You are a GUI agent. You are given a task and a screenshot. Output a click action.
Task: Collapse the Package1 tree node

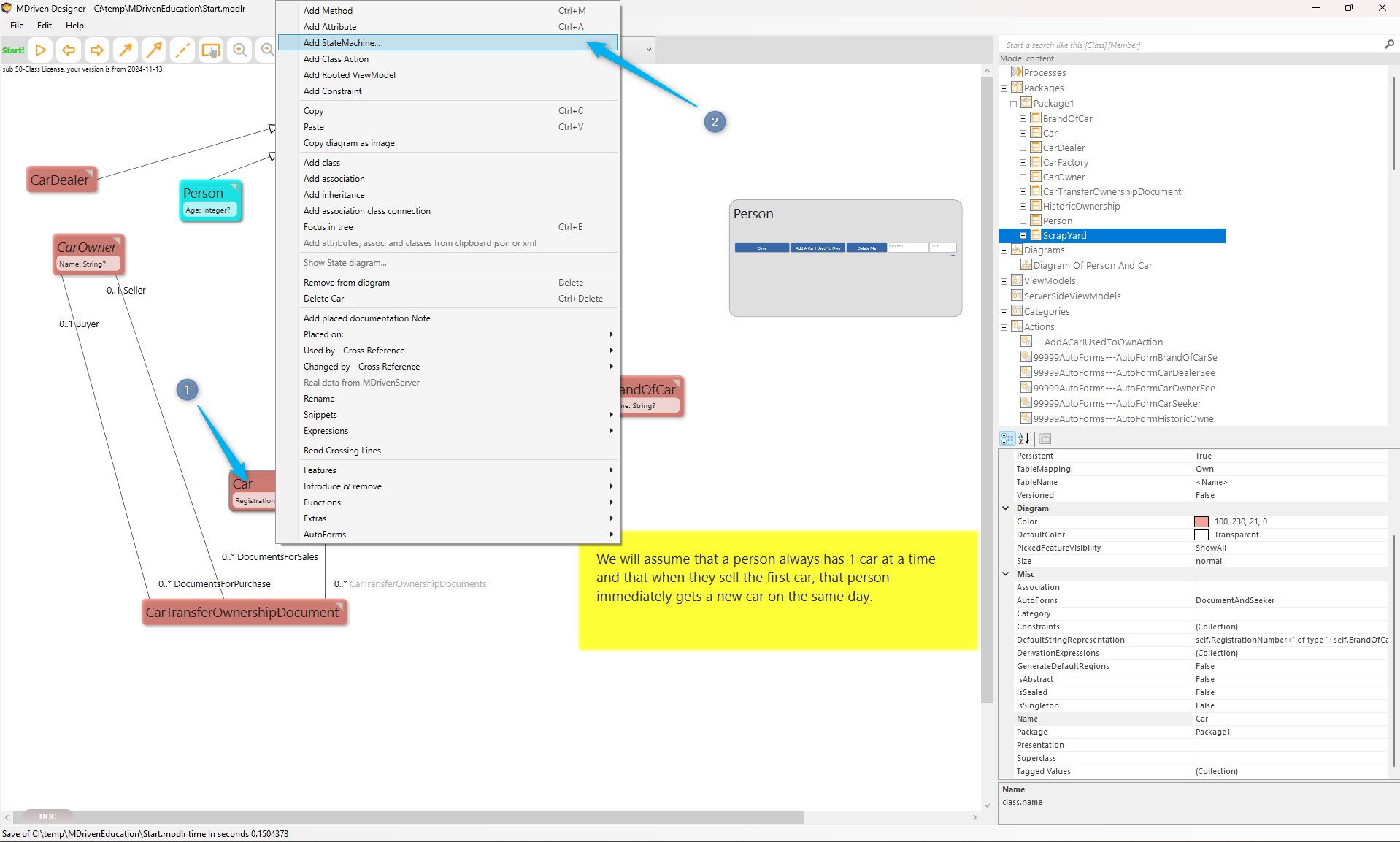click(1013, 104)
